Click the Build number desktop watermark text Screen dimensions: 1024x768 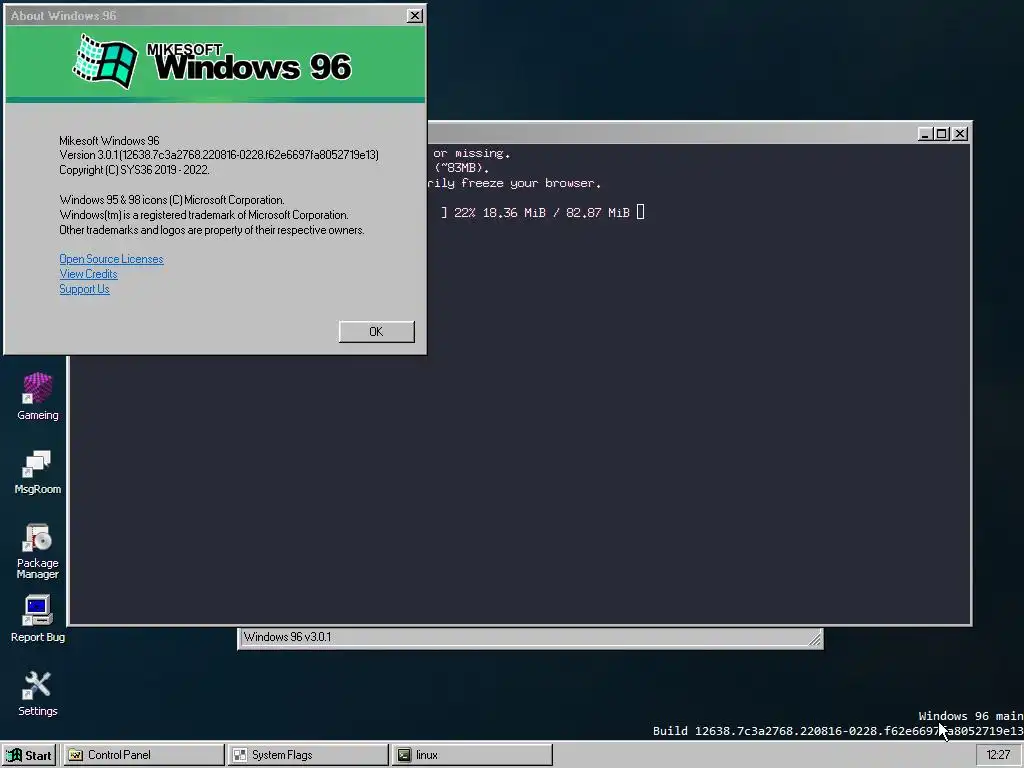(838, 731)
